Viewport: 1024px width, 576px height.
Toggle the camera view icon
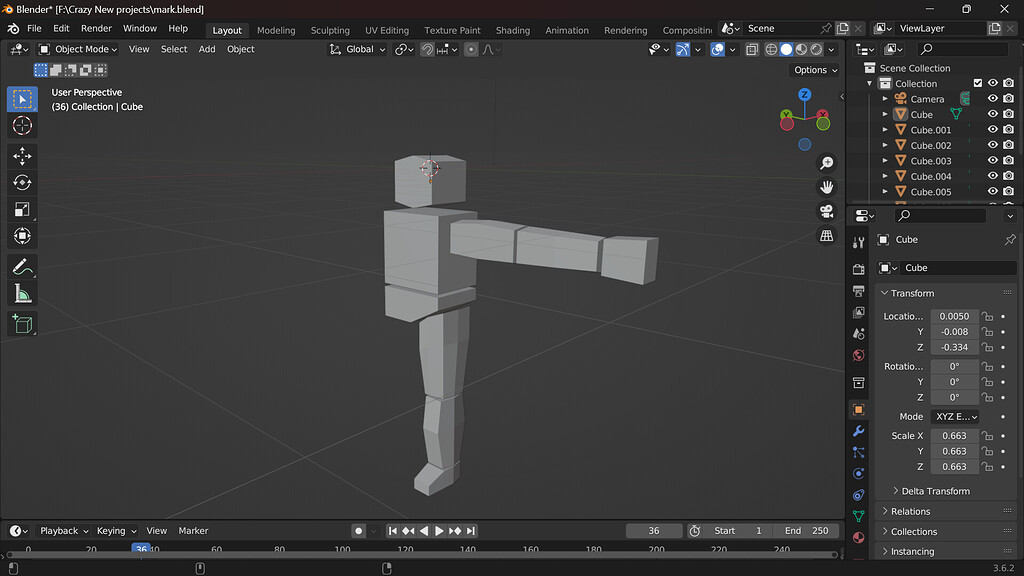pos(827,211)
